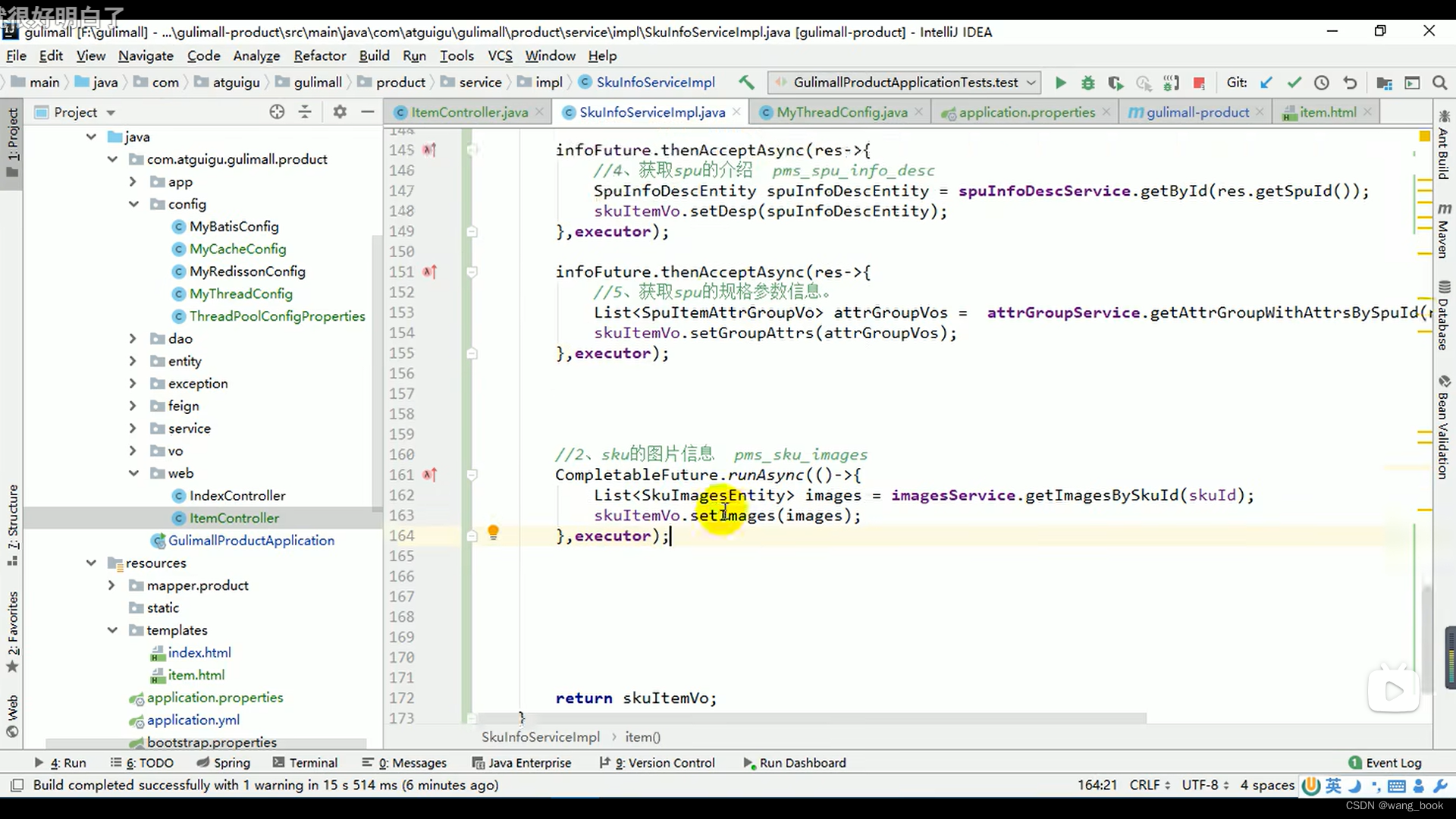Open the run configuration dropdown
Image resolution: width=1456 pixels, height=819 pixels.
coord(903,82)
